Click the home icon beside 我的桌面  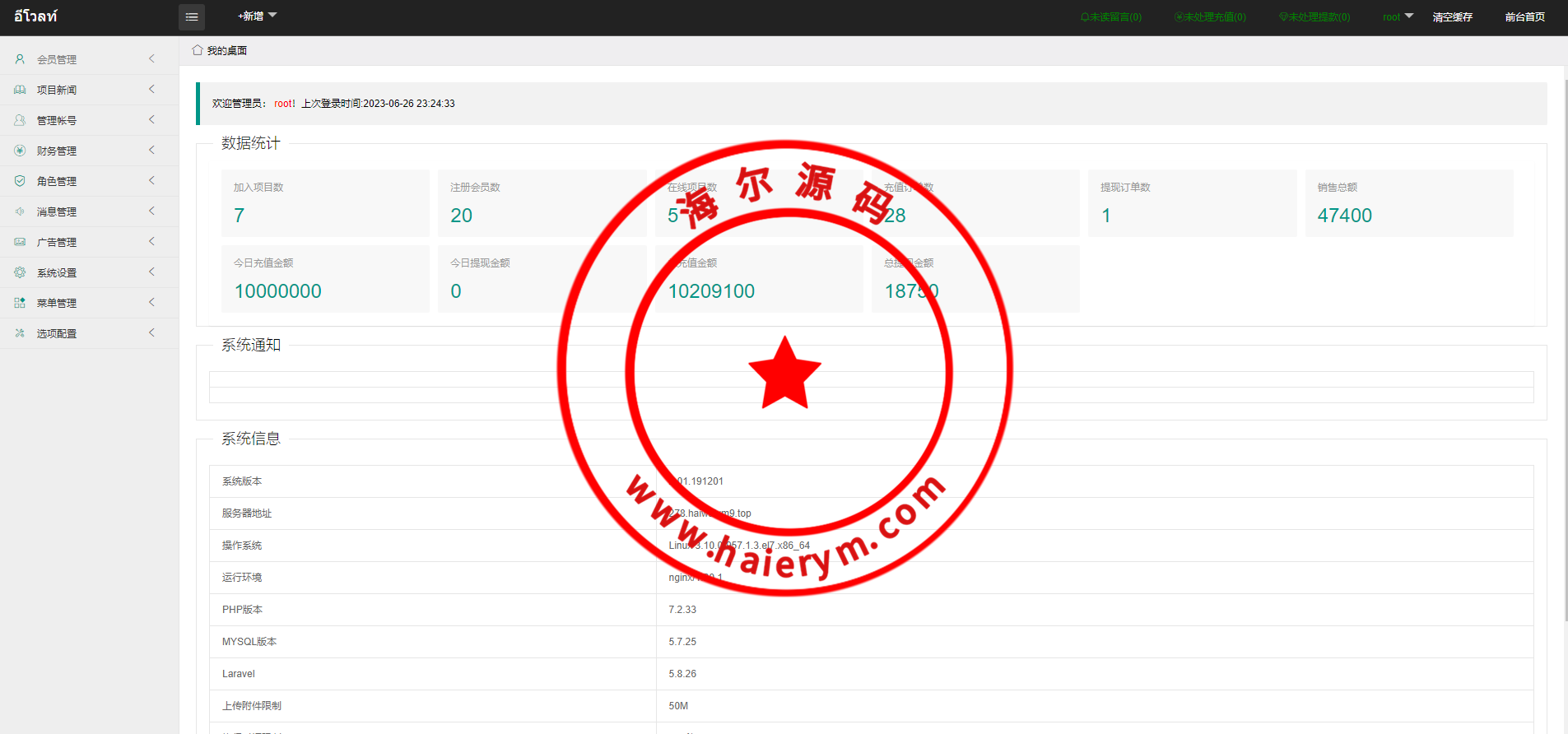pos(198,50)
